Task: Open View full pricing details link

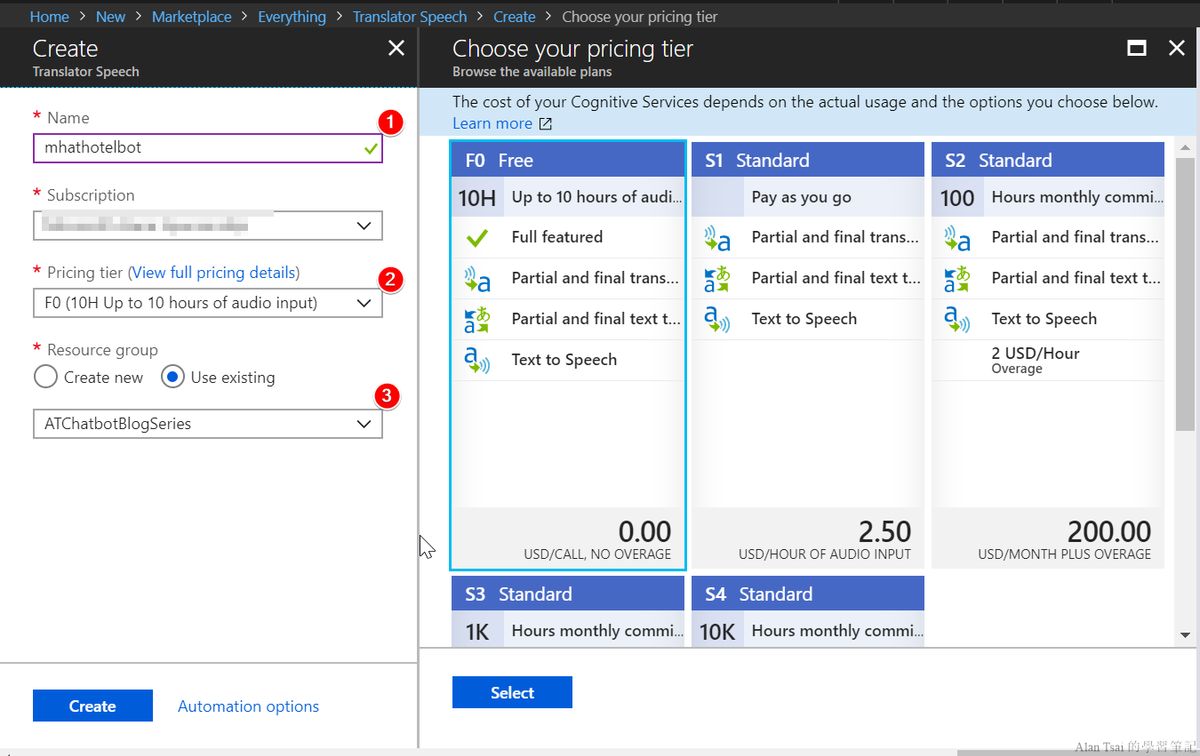Action: click(x=214, y=272)
